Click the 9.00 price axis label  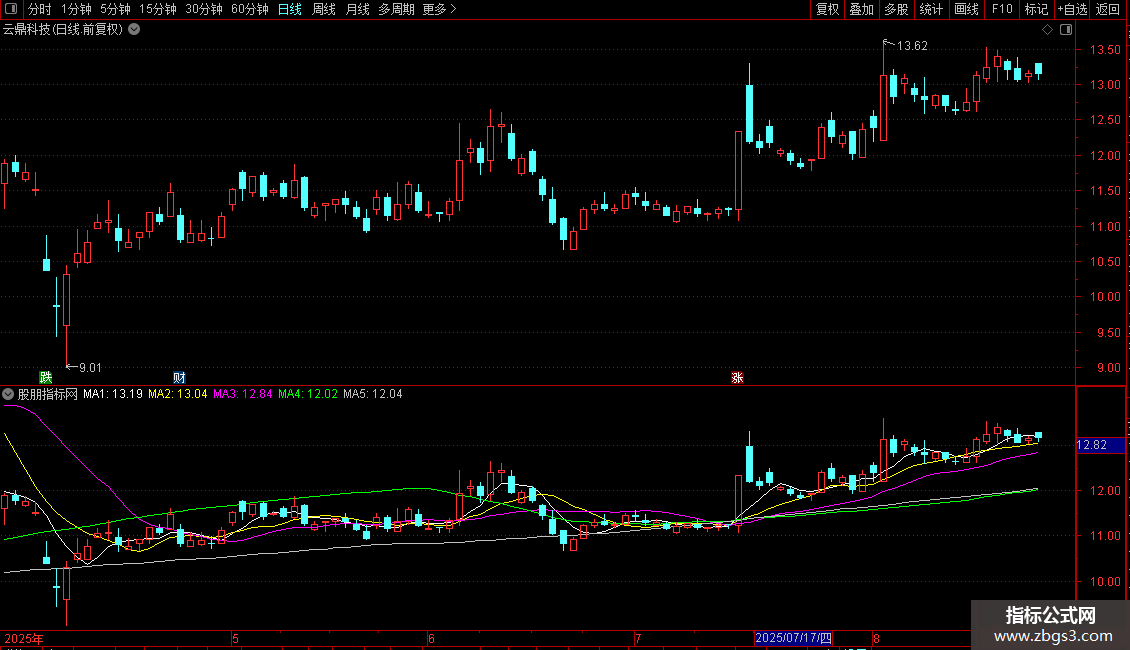click(1108, 368)
